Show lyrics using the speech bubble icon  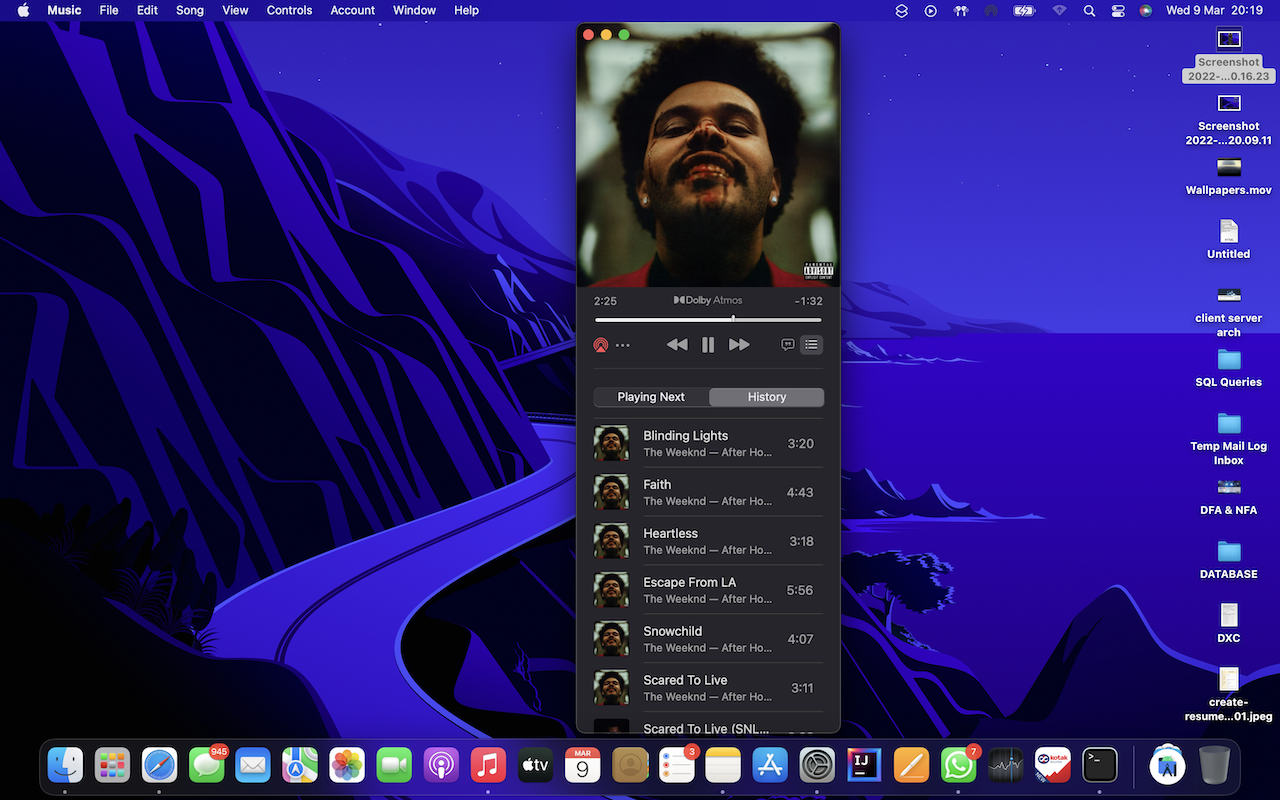788,345
